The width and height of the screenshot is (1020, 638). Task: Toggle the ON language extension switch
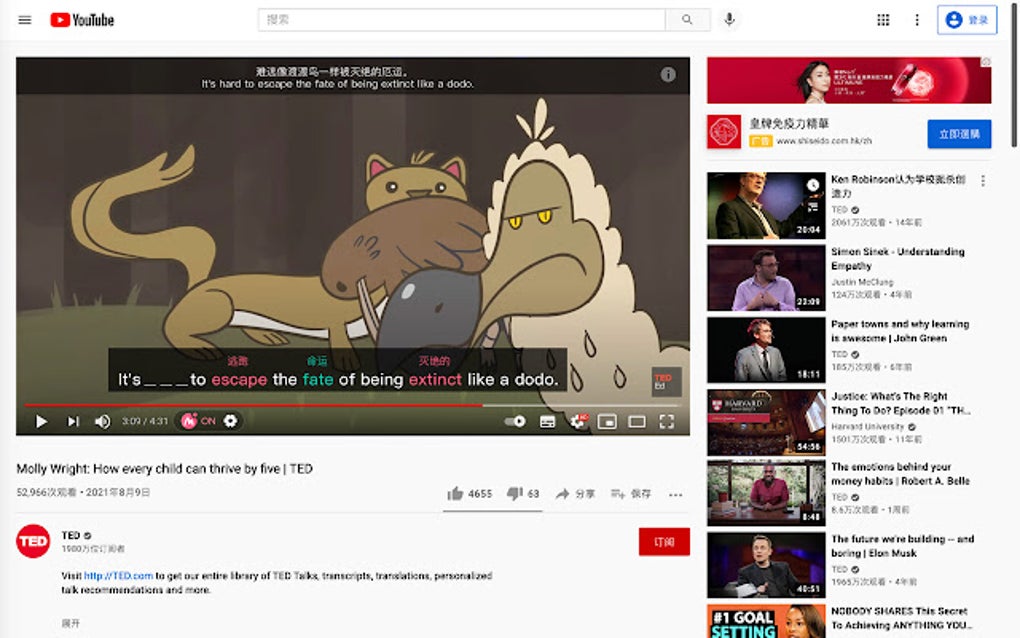click(x=199, y=421)
